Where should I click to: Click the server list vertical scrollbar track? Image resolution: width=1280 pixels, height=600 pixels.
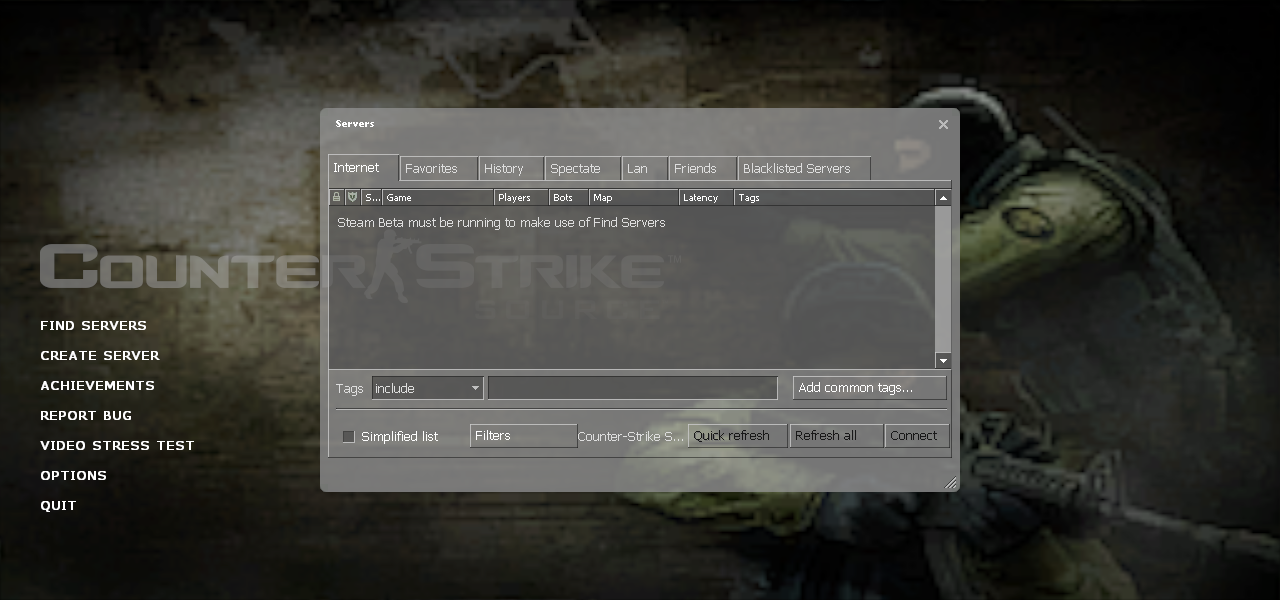tap(943, 279)
